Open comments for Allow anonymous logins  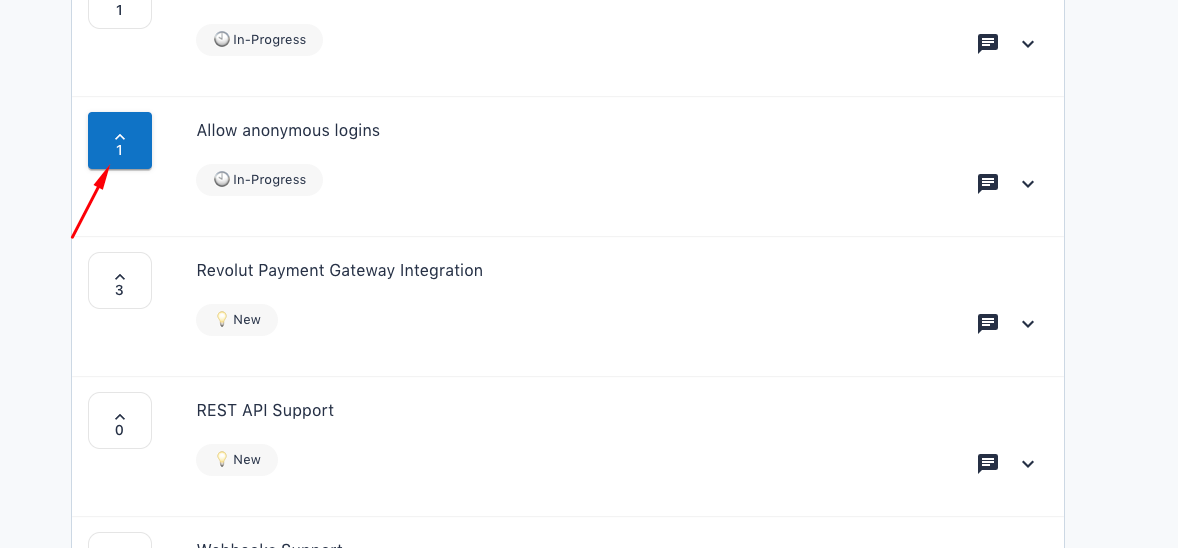987,183
